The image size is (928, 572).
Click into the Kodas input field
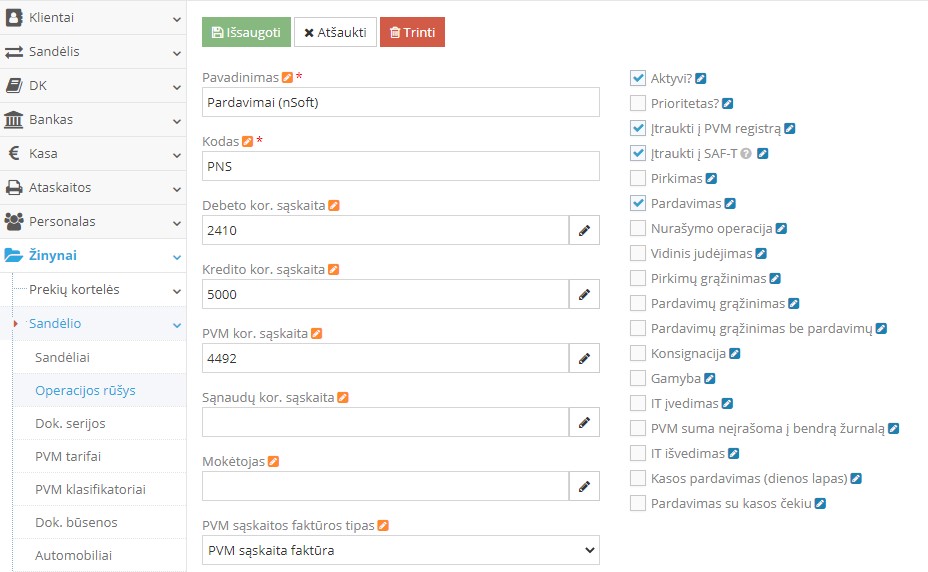(400, 166)
